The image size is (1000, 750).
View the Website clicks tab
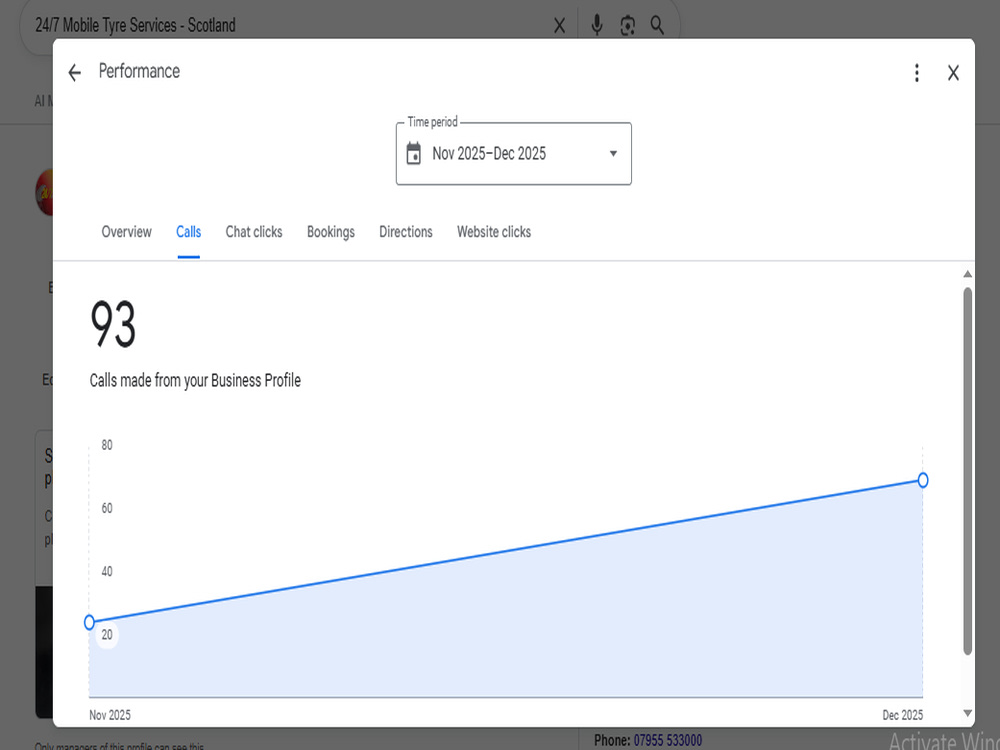click(494, 232)
